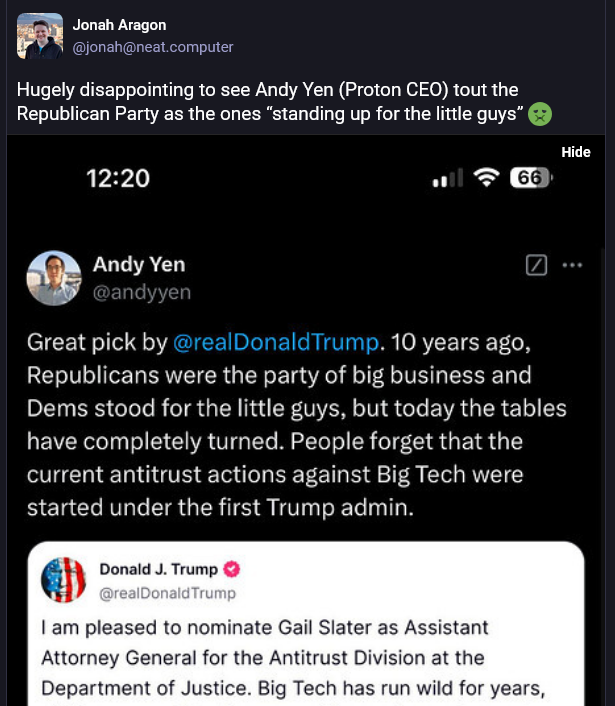Click the pink verified badge icon
This screenshot has width=615, height=706.
click(x=232, y=570)
